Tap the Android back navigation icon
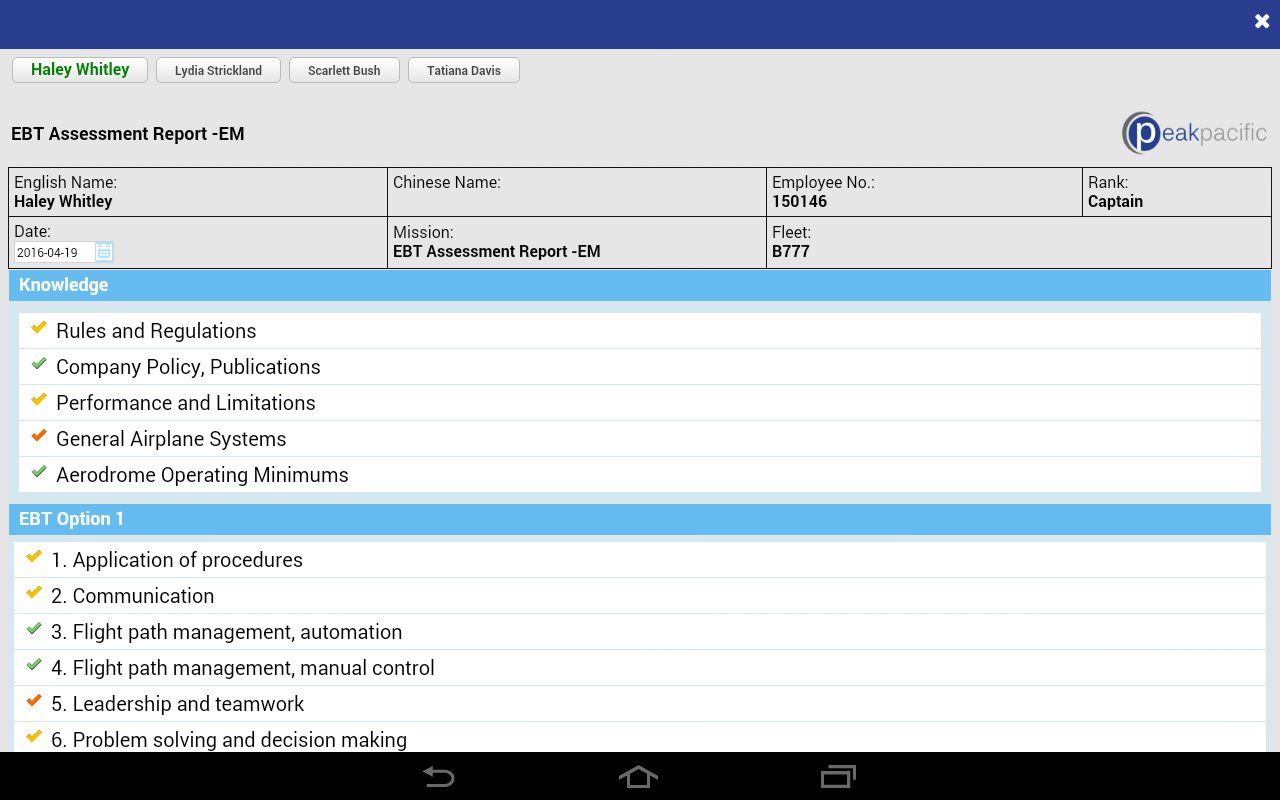 tap(438, 776)
